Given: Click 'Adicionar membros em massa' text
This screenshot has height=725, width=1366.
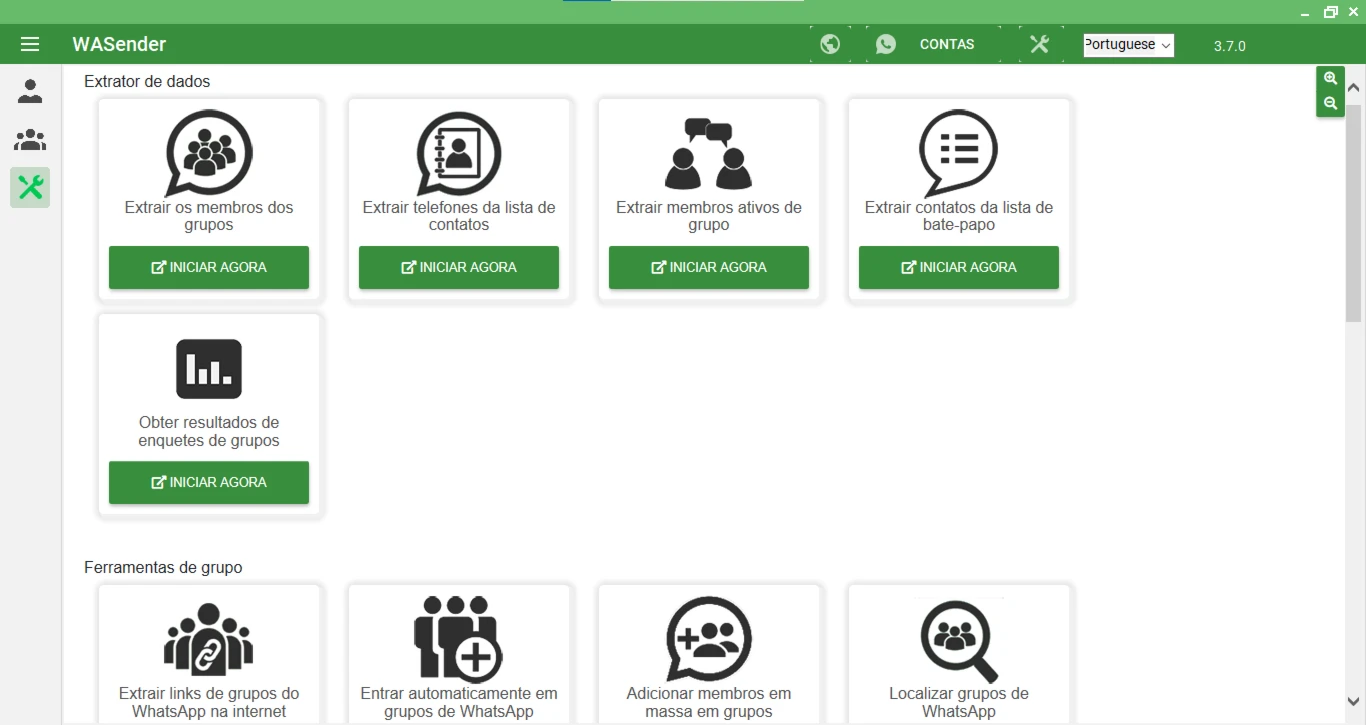Looking at the screenshot, I should pos(709,702).
